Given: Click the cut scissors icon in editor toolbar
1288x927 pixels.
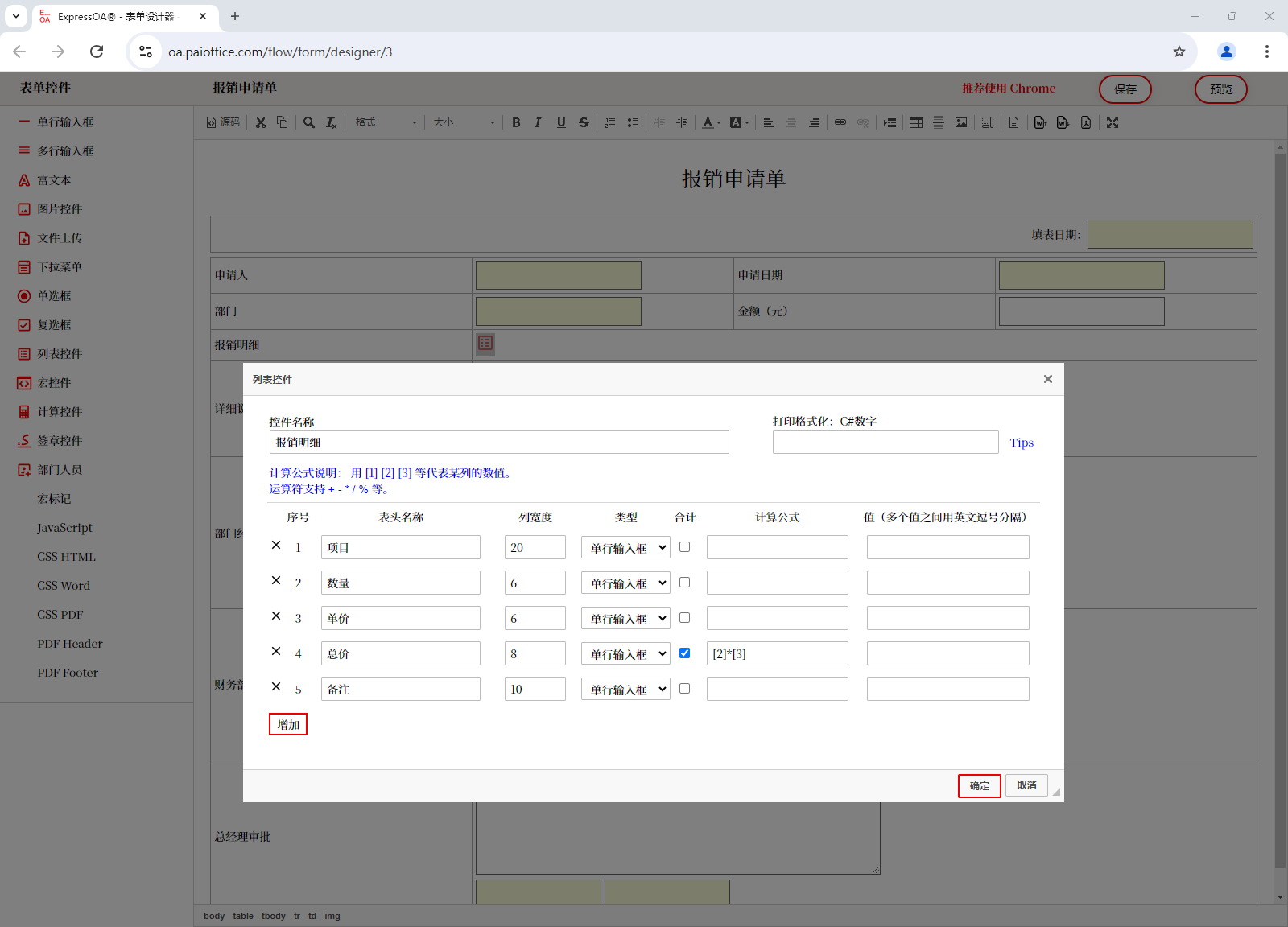Looking at the screenshot, I should pos(261,122).
